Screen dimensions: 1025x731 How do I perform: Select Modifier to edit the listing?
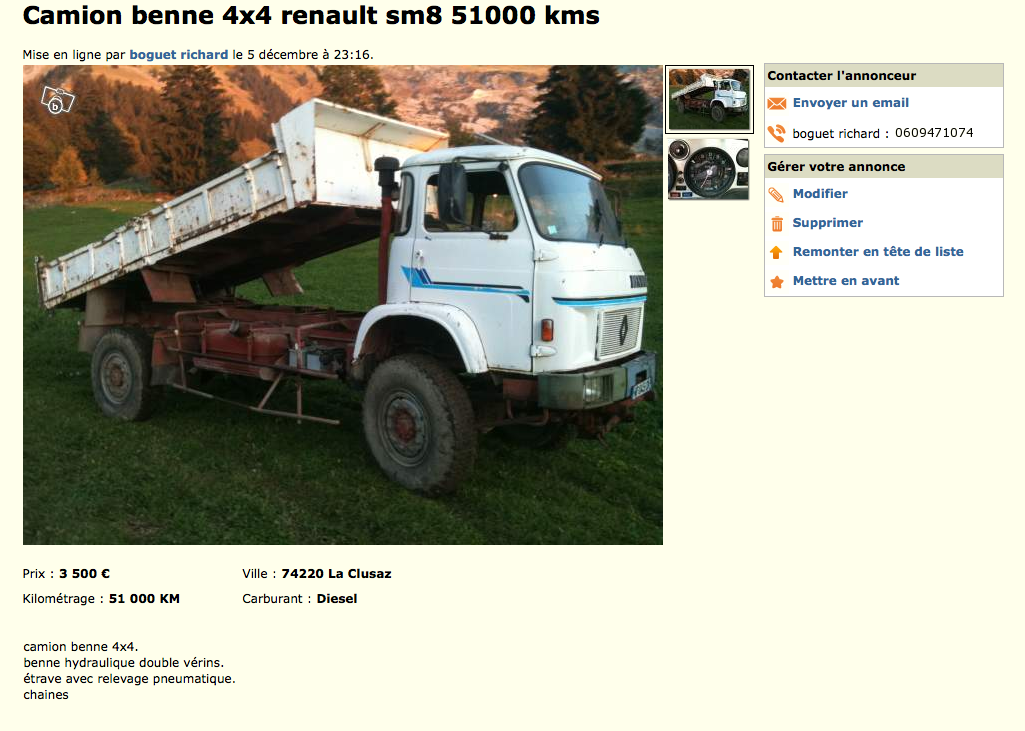tap(820, 194)
